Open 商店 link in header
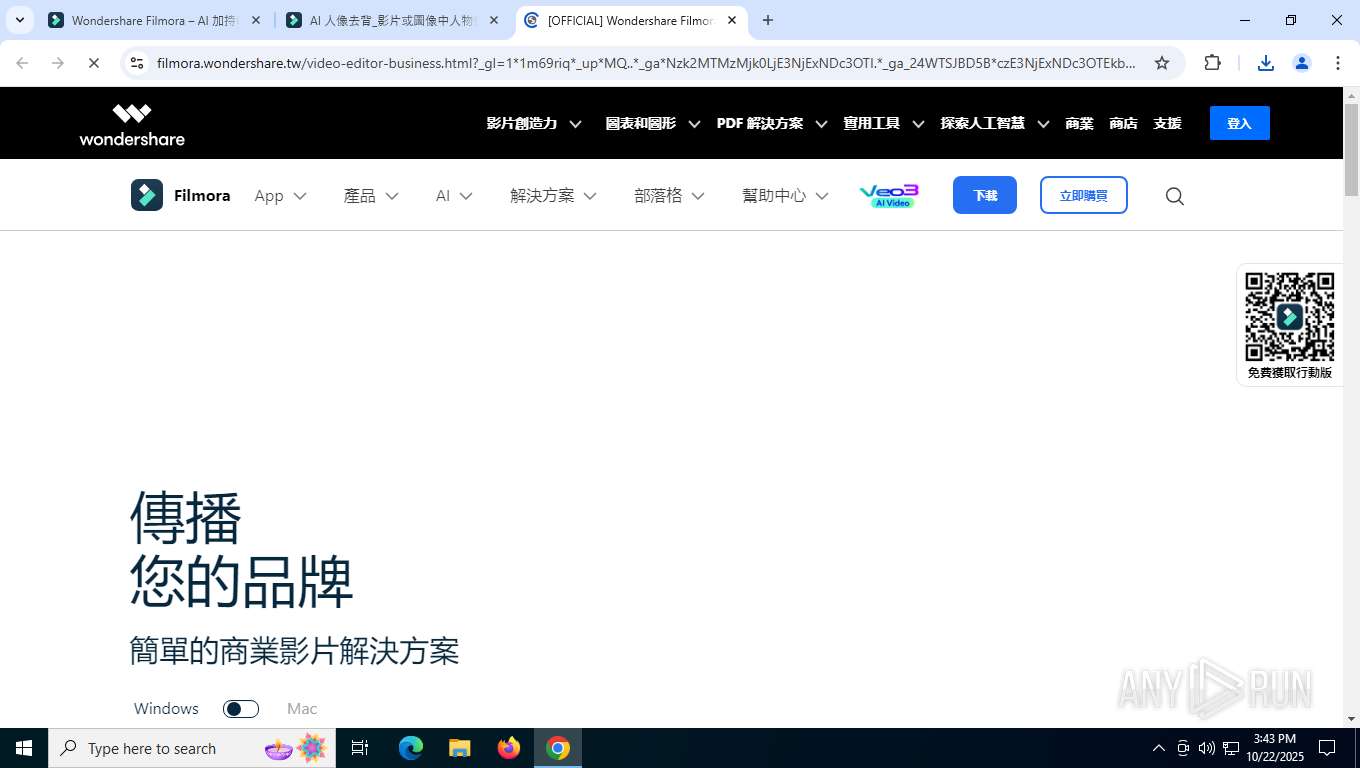The image size is (1360, 768). pos(1123,124)
